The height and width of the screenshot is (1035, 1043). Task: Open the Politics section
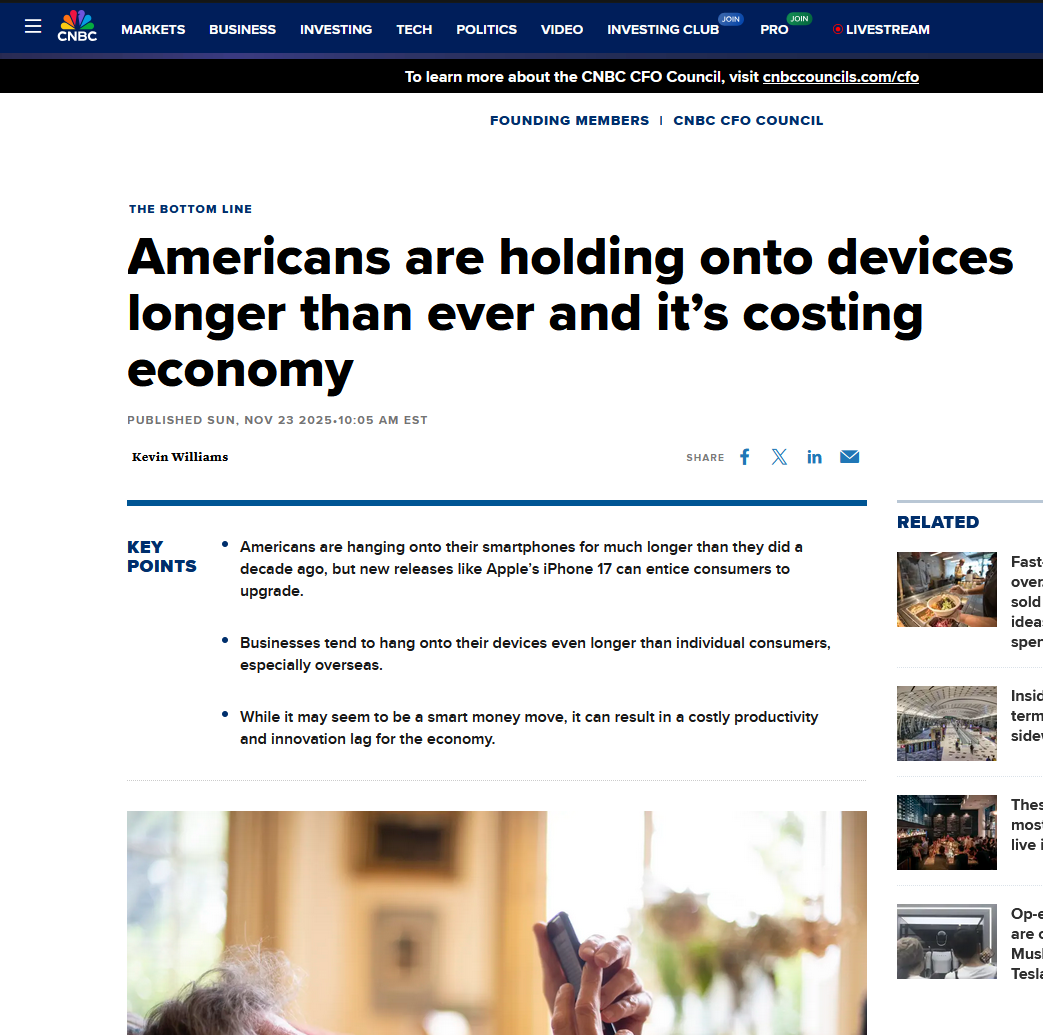(486, 30)
